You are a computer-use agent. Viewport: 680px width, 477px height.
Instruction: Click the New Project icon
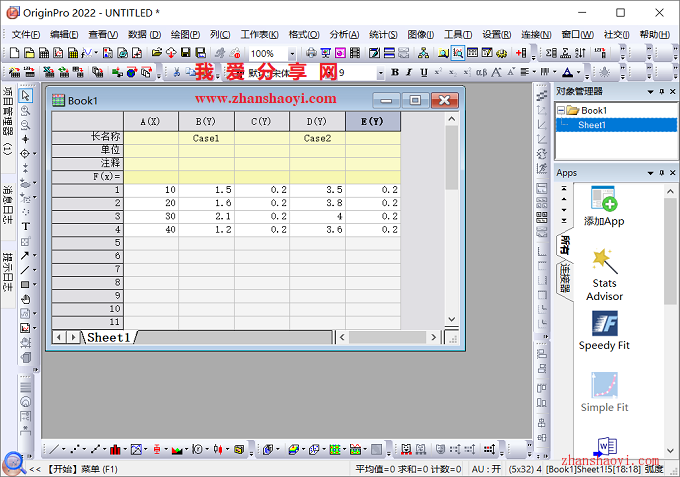[x=14, y=53]
